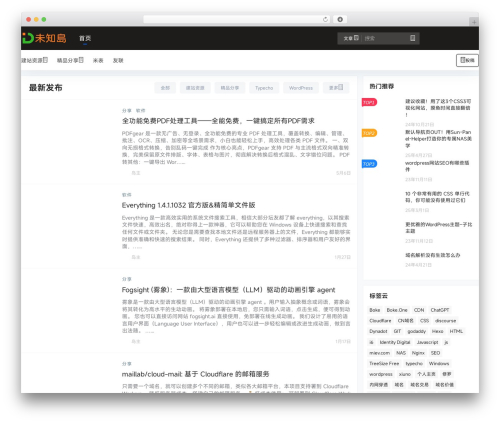Open the 全功能免费PDF处理工具 article

tap(218, 121)
